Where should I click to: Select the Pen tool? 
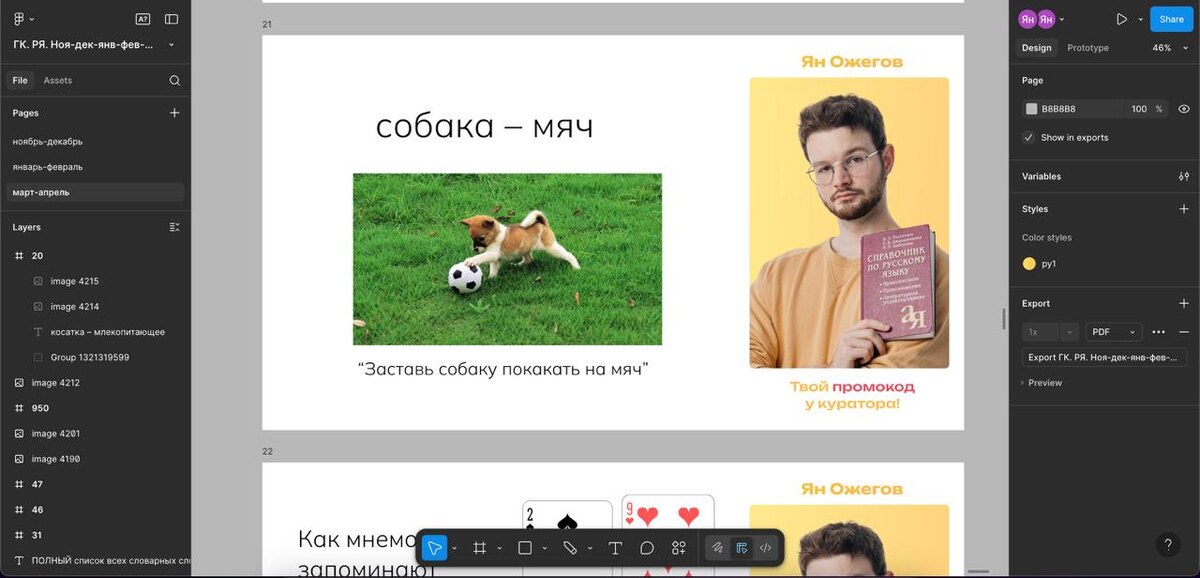pos(570,548)
